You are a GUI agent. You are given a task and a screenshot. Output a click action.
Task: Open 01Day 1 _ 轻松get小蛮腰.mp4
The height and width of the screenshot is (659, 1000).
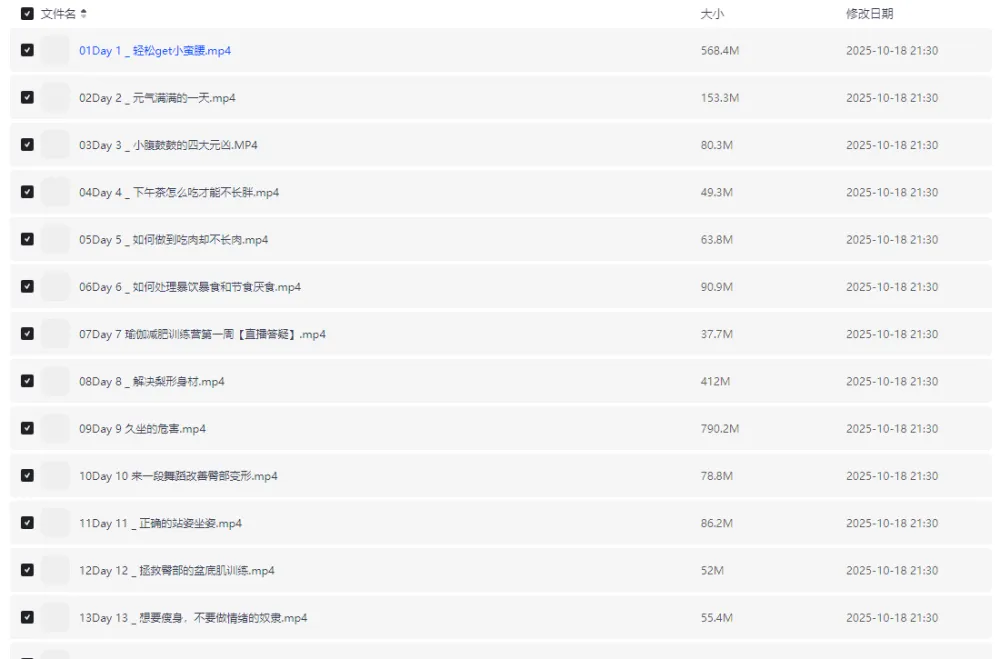[155, 51]
